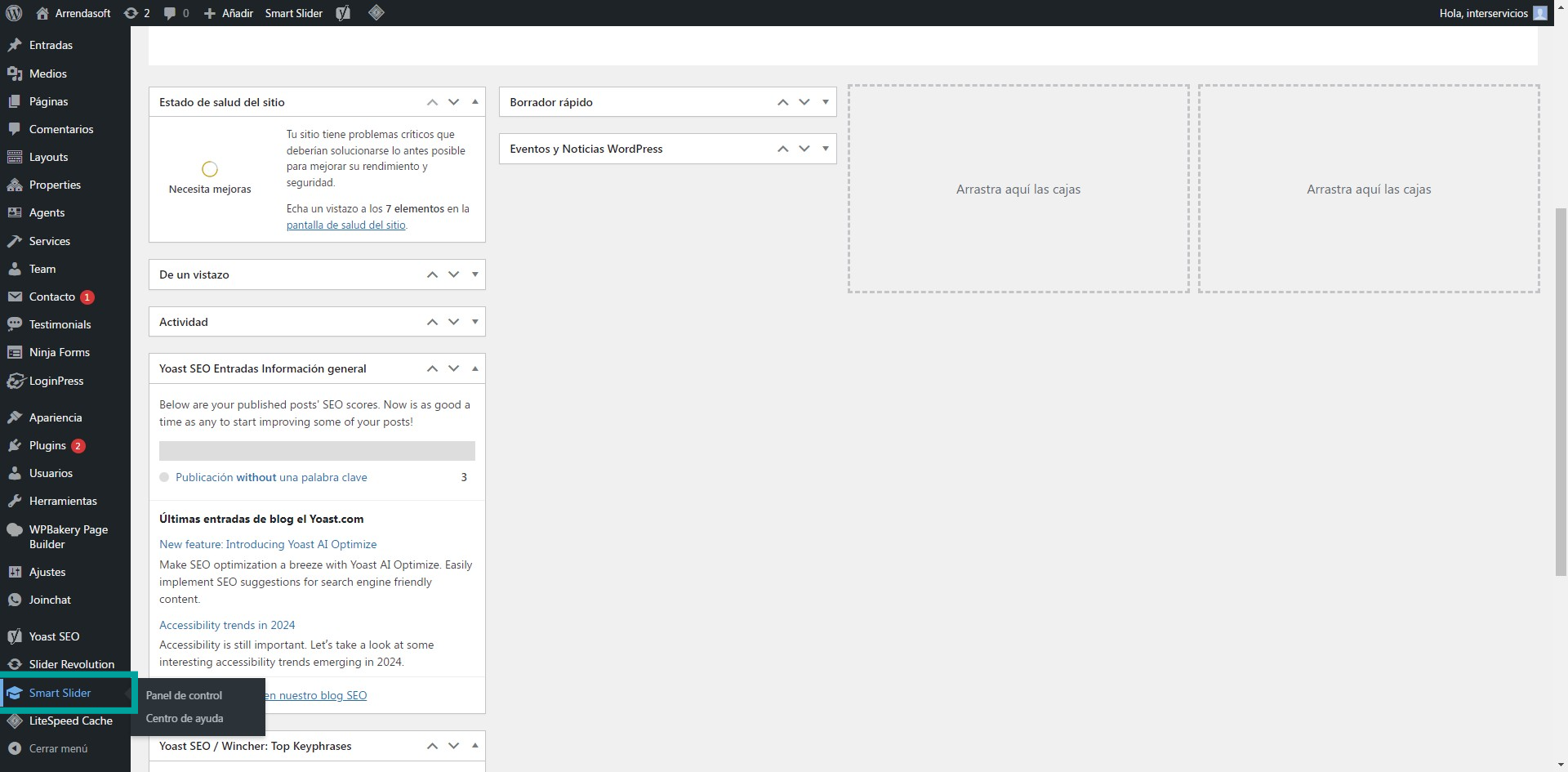Click the Yoast SEO scores progress bar
Screen dimensions: 1568x772
(x=317, y=451)
